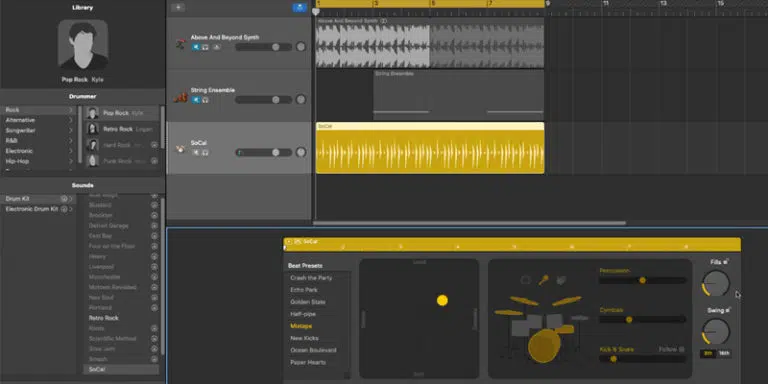Click the Fills knob
Viewport: 768px width, 384px height.
click(x=716, y=283)
